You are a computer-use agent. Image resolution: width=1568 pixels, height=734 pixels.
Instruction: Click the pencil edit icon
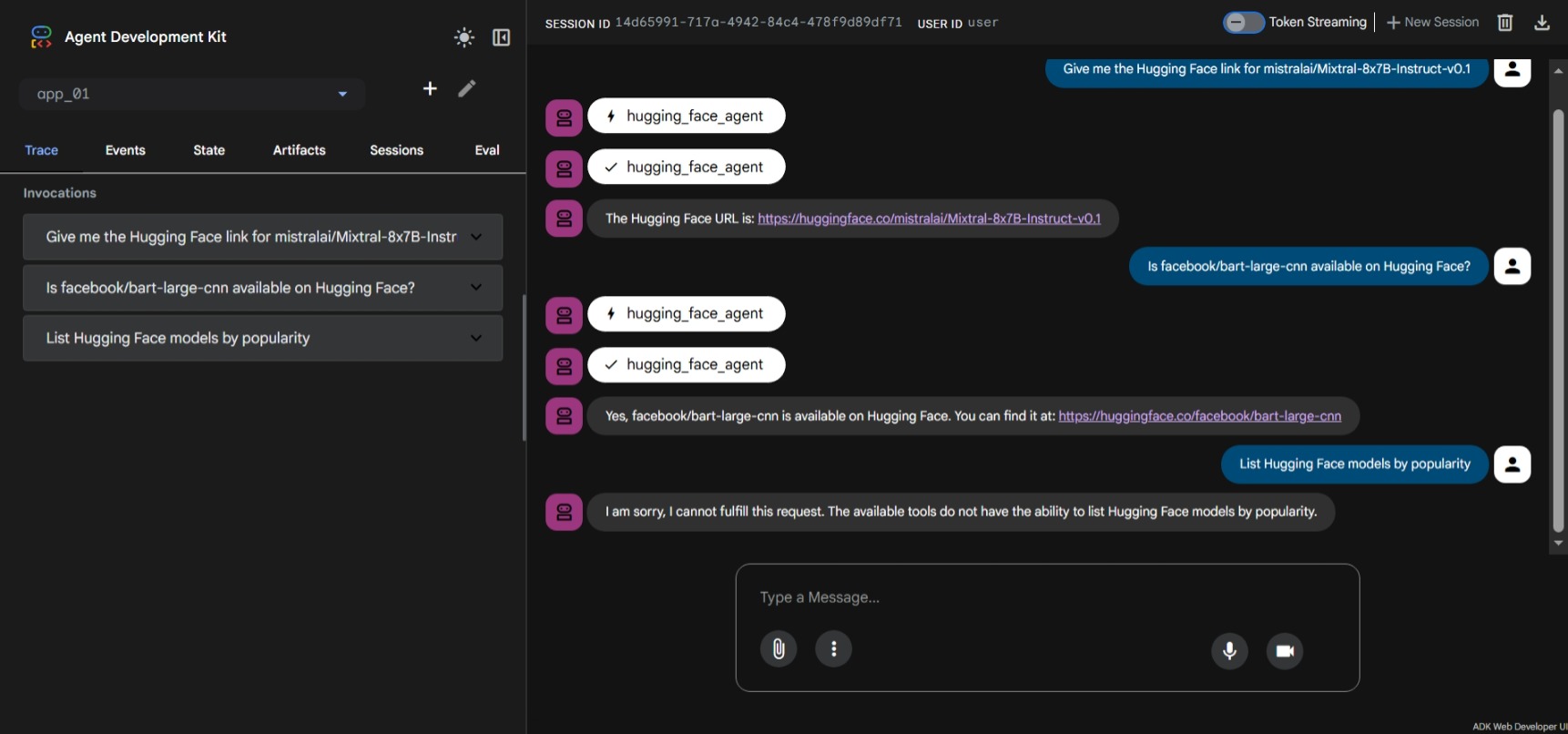tap(467, 88)
